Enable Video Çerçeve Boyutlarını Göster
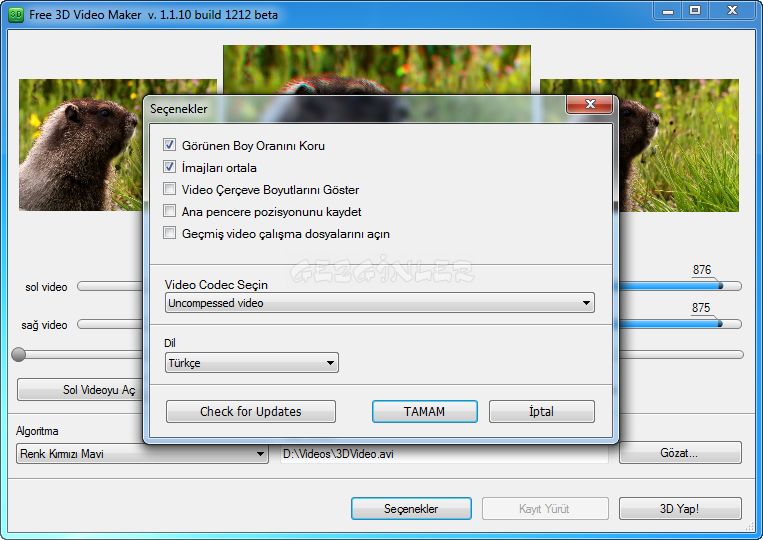Viewport: 763px width, 540px height. pos(169,189)
